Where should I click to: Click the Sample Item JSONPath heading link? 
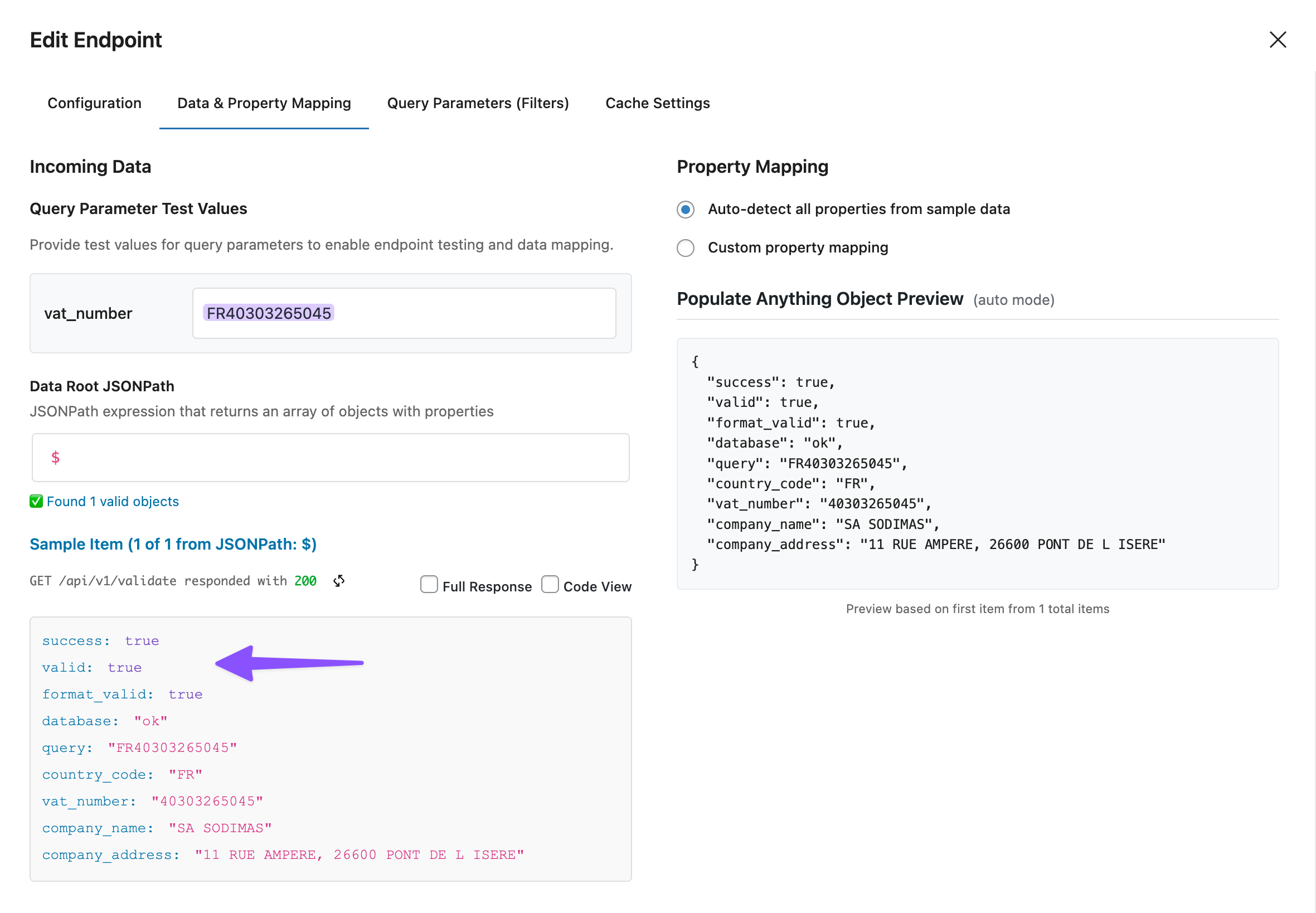click(x=173, y=543)
